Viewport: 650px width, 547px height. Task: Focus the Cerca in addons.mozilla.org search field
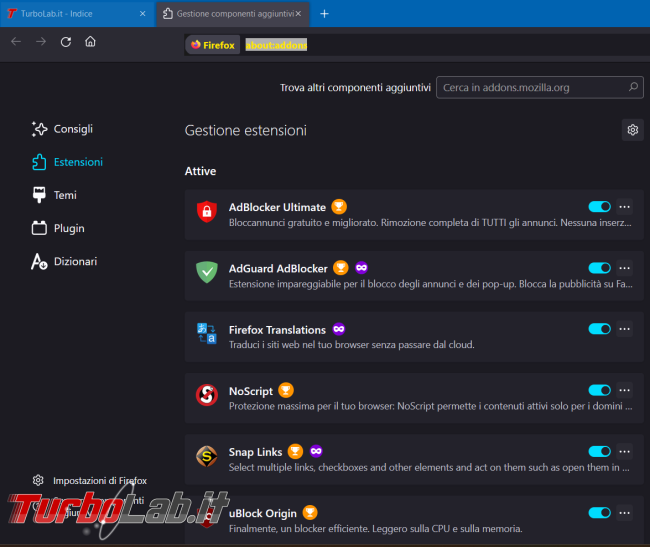[x=540, y=87]
